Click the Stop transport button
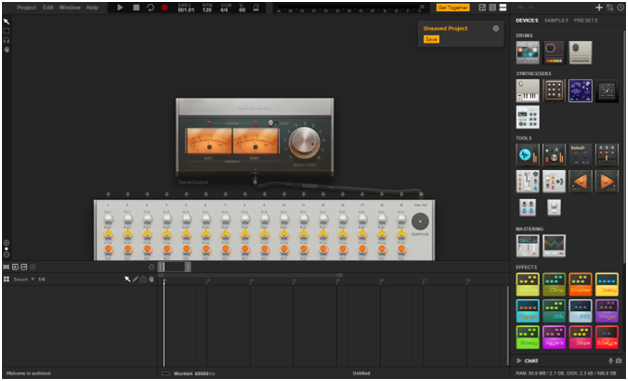The width and height of the screenshot is (628, 381). (136, 8)
